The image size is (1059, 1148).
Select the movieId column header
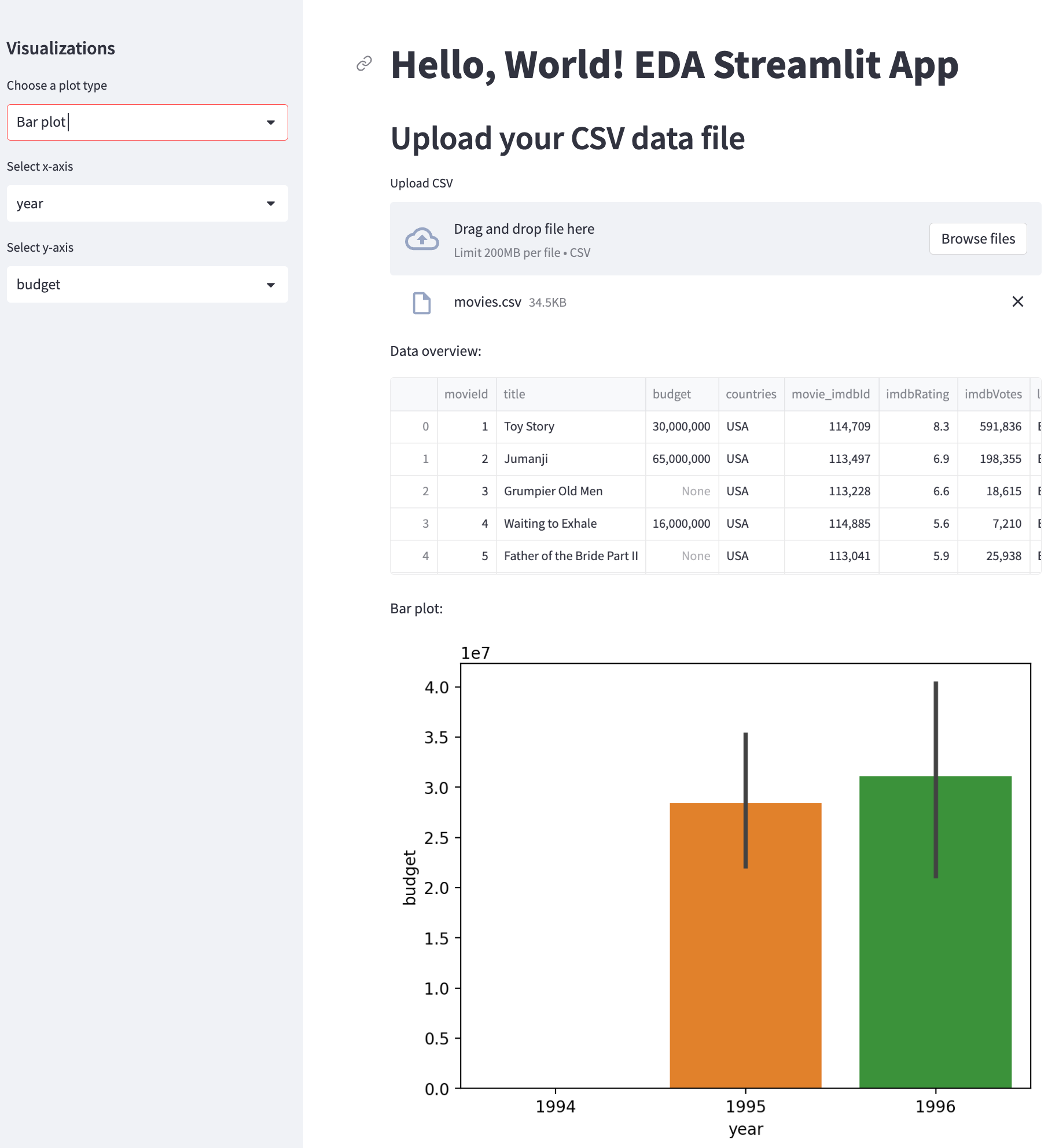(x=466, y=394)
